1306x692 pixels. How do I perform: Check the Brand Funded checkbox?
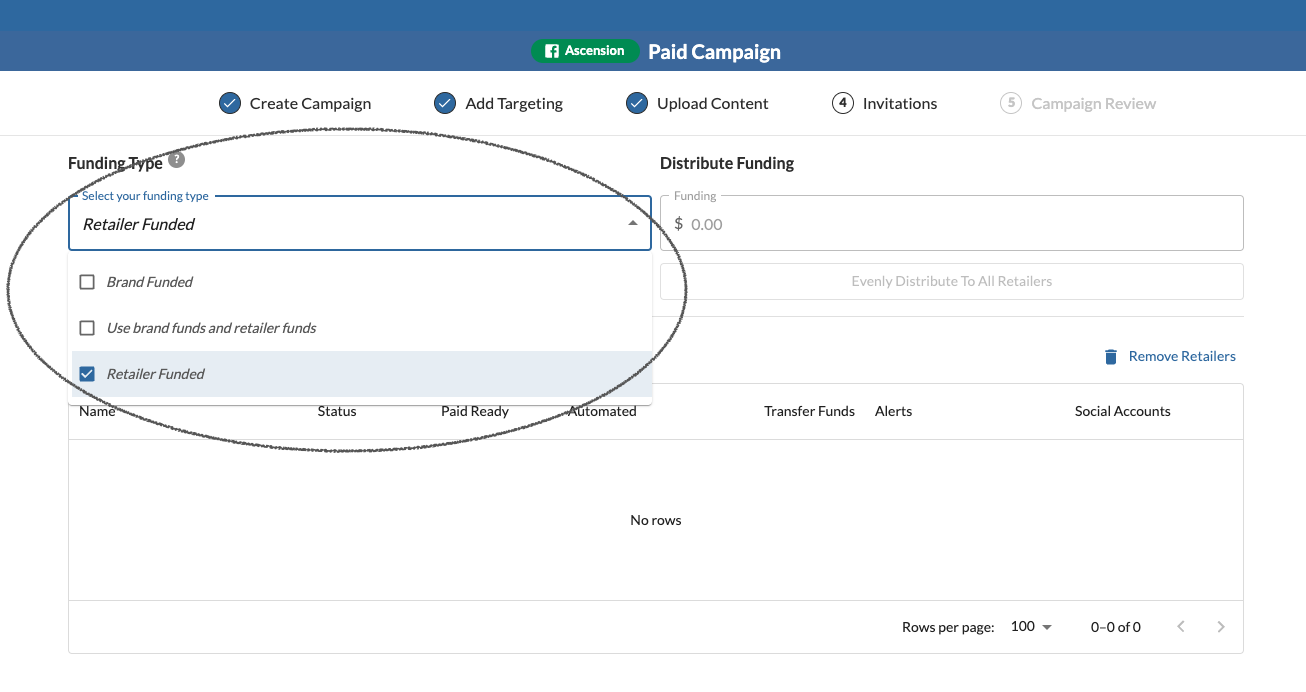point(87,282)
